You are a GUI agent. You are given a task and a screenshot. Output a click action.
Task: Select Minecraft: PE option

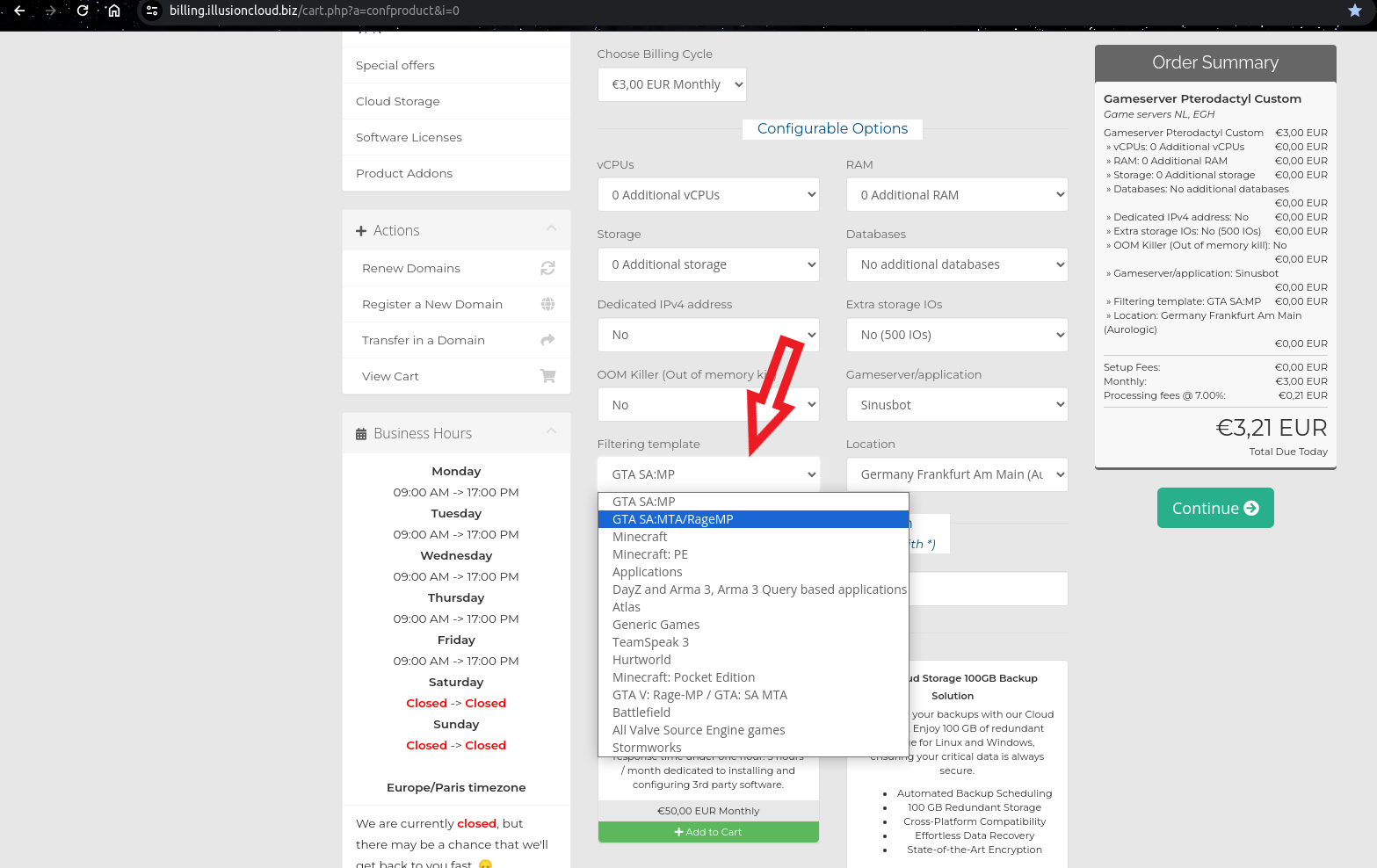pos(753,554)
